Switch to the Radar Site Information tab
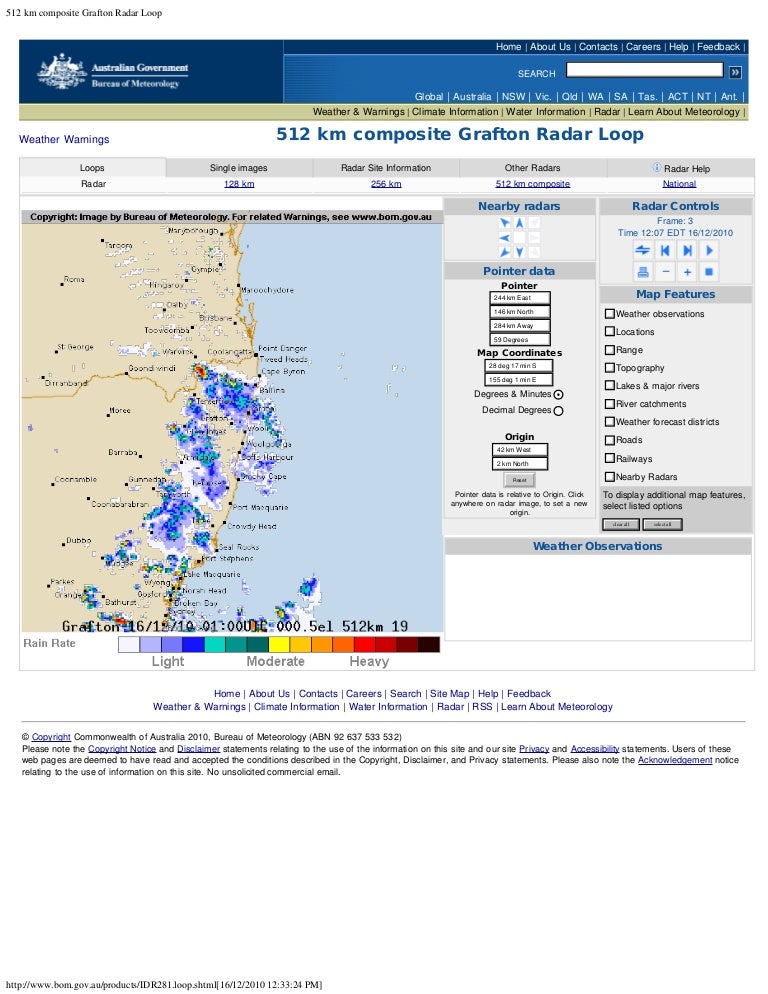 coord(386,168)
